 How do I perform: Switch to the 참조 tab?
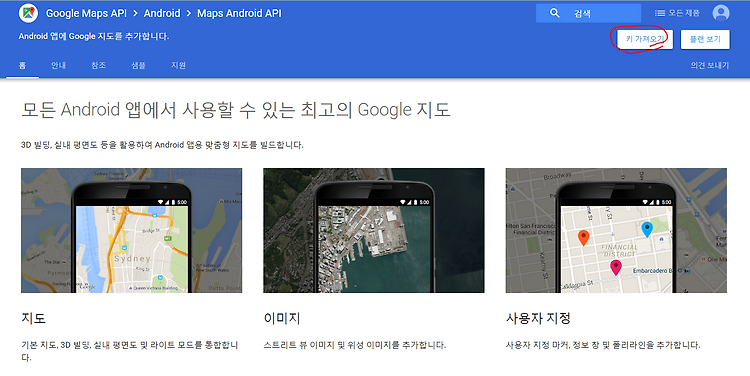coord(99,66)
